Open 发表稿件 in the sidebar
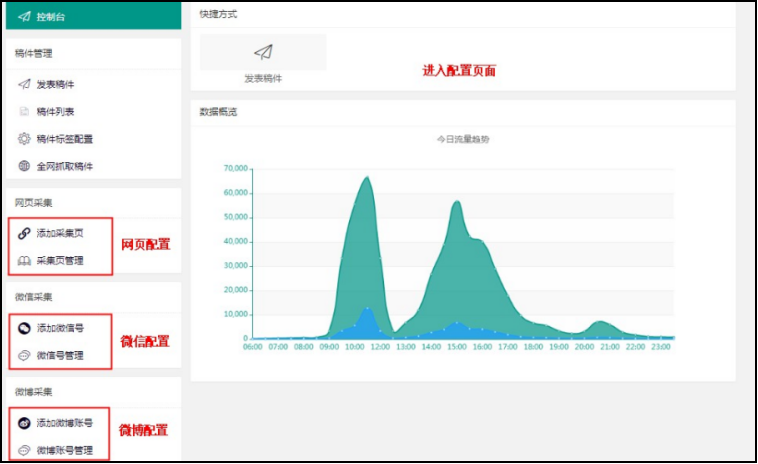 56,85
